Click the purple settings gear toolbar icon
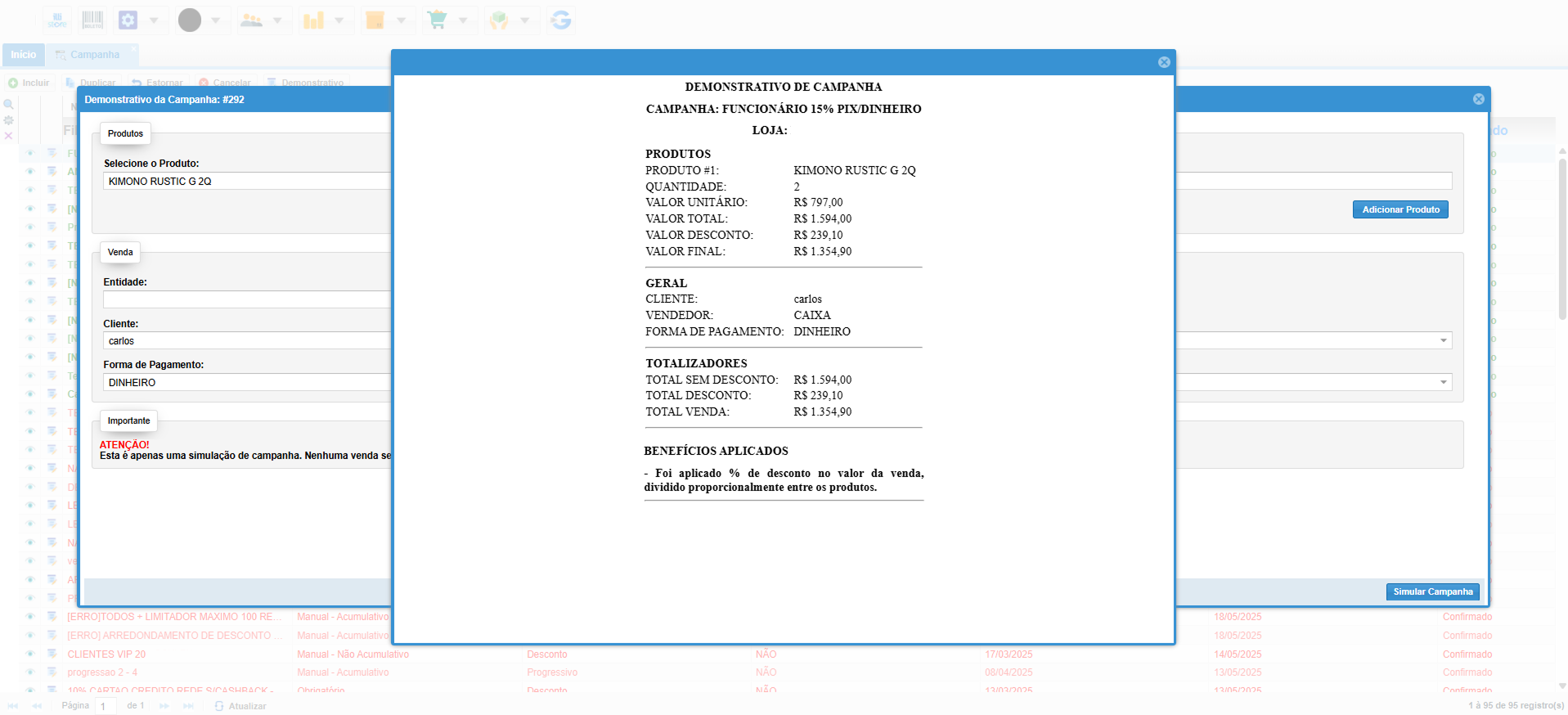This screenshot has height=715, width=1568. (128, 20)
